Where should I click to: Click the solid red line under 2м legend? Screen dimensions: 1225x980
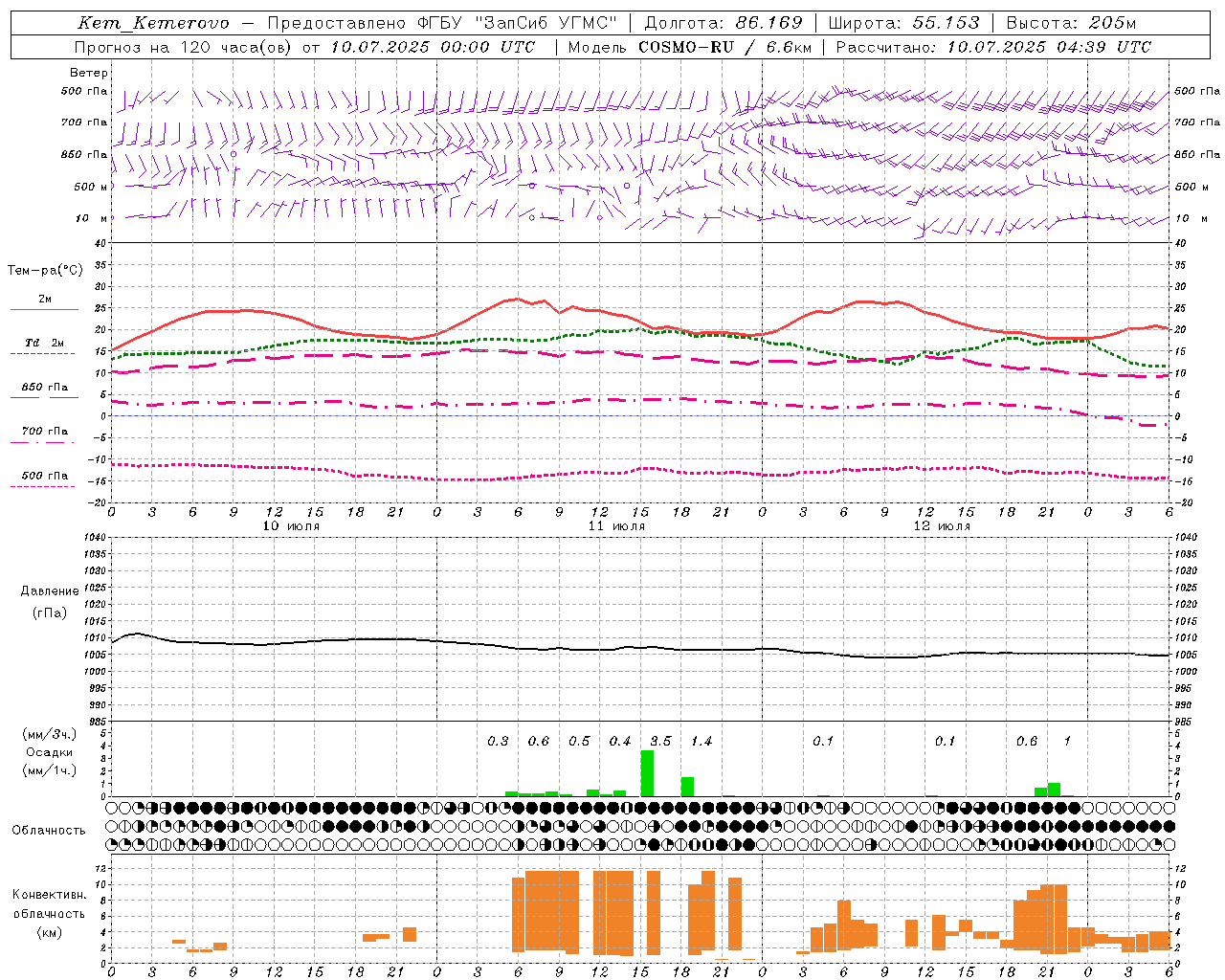point(44,310)
